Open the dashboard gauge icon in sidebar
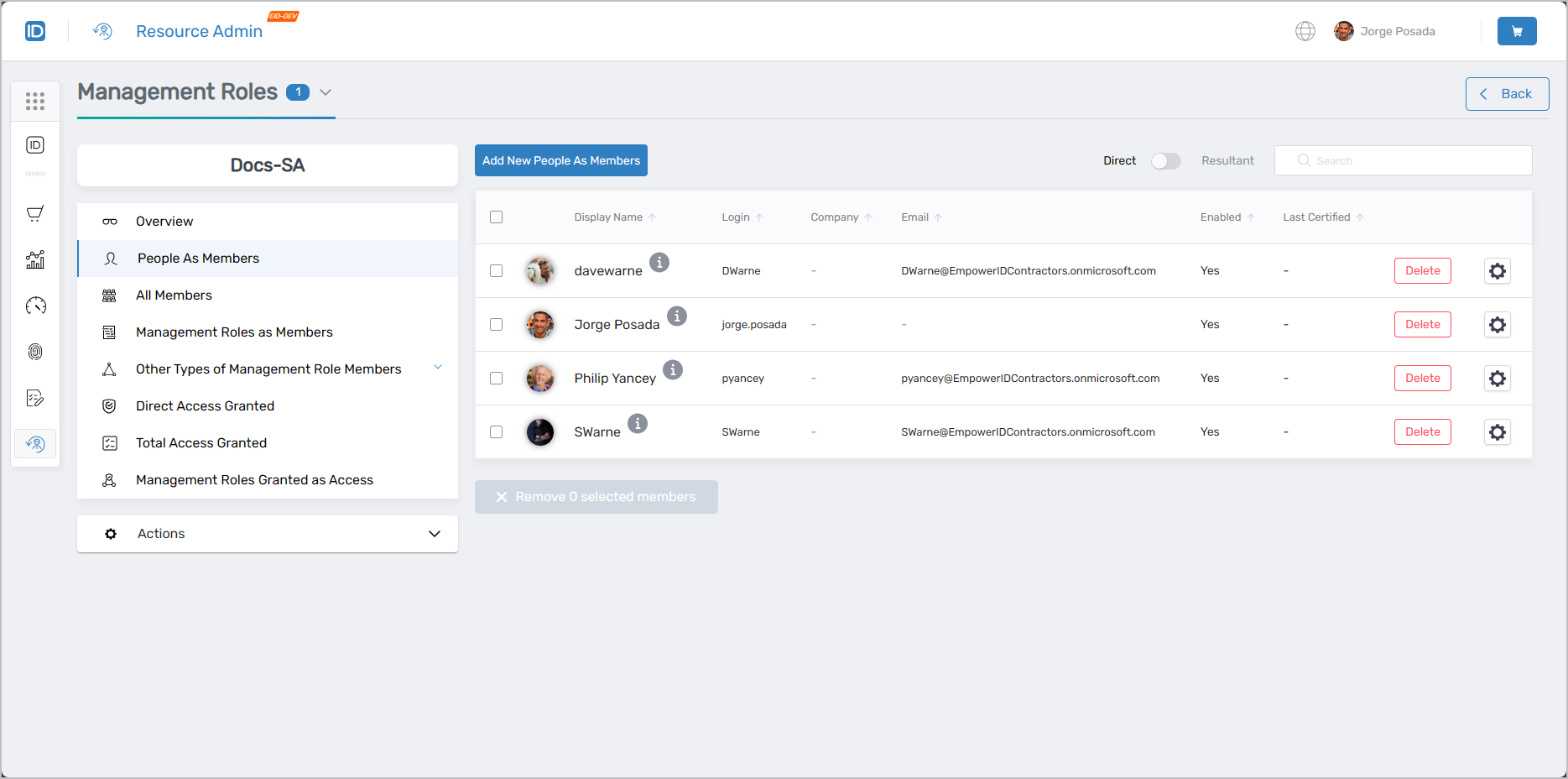Viewport: 1568px width, 779px height. coord(35,306)
